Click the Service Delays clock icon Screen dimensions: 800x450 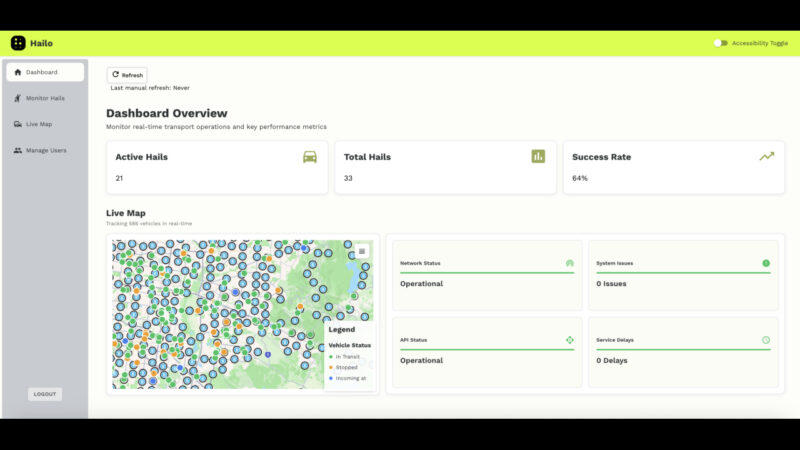(766, 340)
